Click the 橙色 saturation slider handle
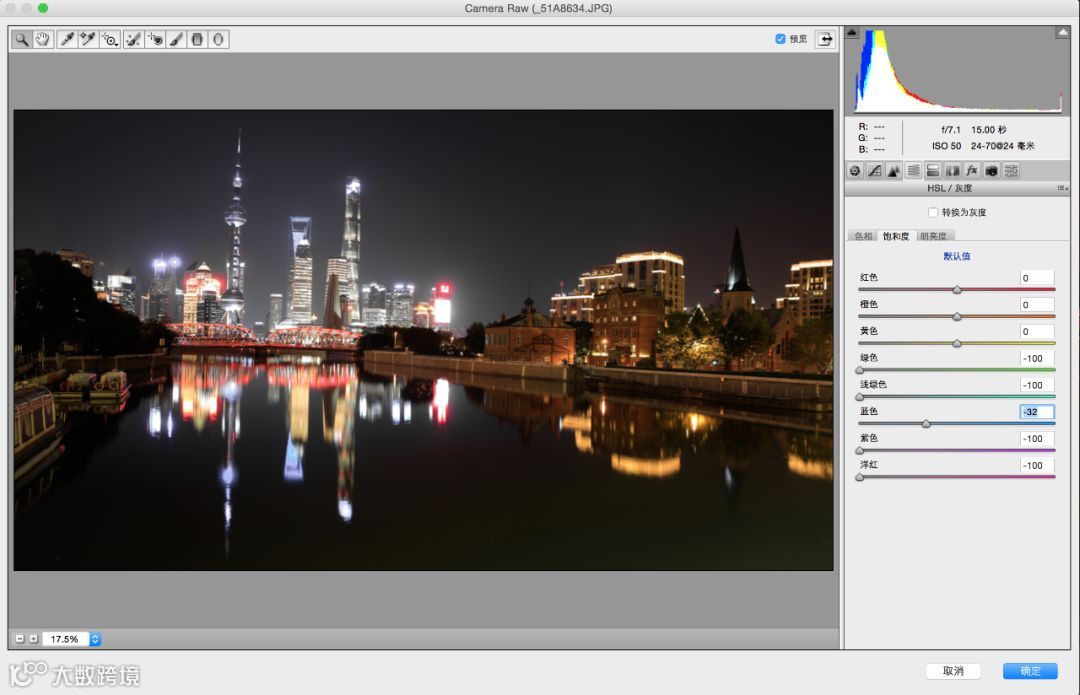Screen dimensions: 1080x695 [x=957, y=317]
